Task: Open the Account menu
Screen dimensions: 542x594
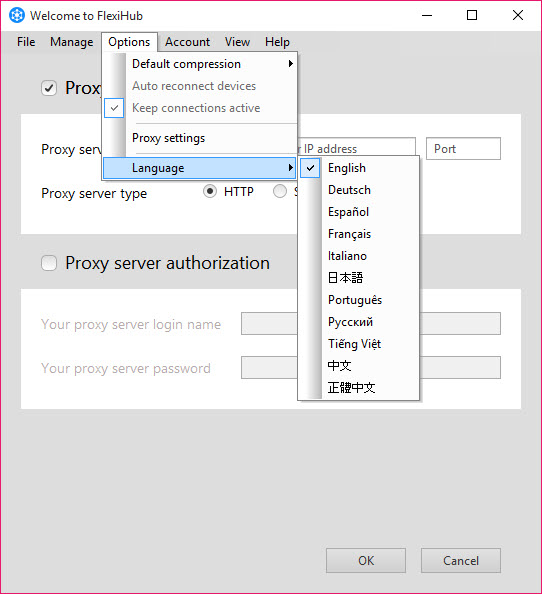Action: 187,42
